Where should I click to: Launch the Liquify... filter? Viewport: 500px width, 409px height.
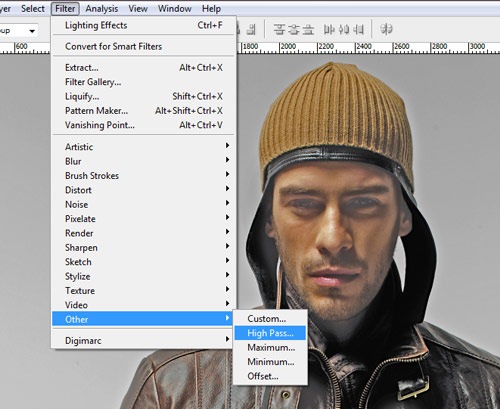143,96
